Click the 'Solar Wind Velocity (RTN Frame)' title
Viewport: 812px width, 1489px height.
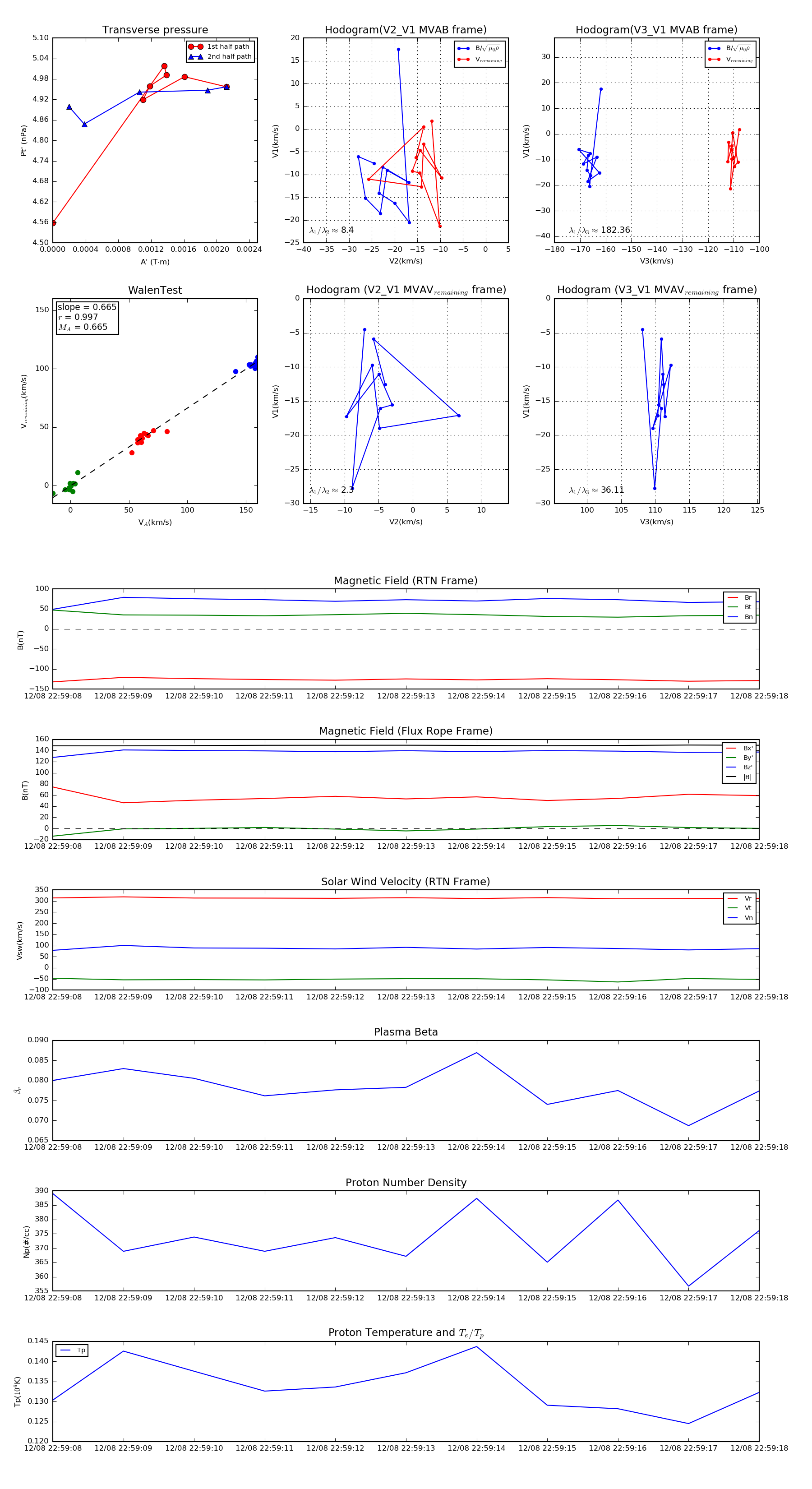click(406, 882)
